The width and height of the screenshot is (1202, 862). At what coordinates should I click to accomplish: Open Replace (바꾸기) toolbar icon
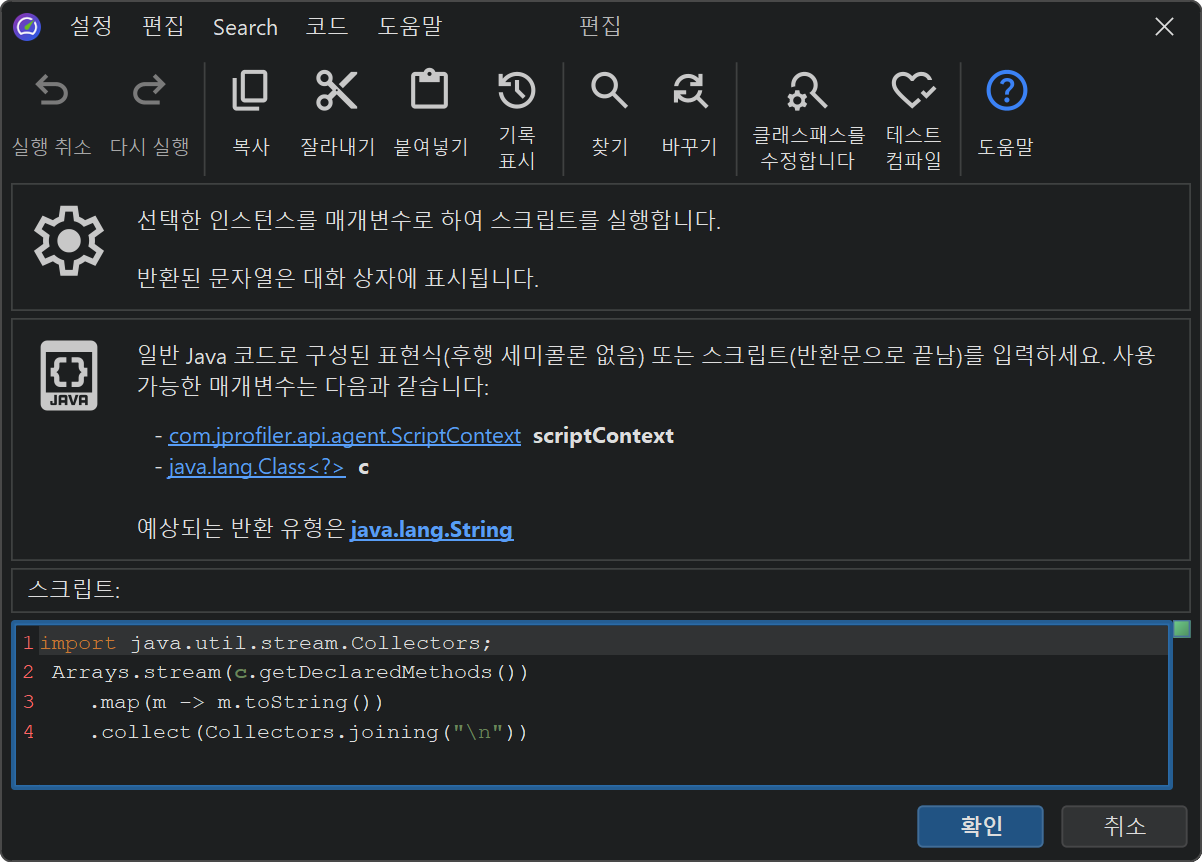coord(689,91)
